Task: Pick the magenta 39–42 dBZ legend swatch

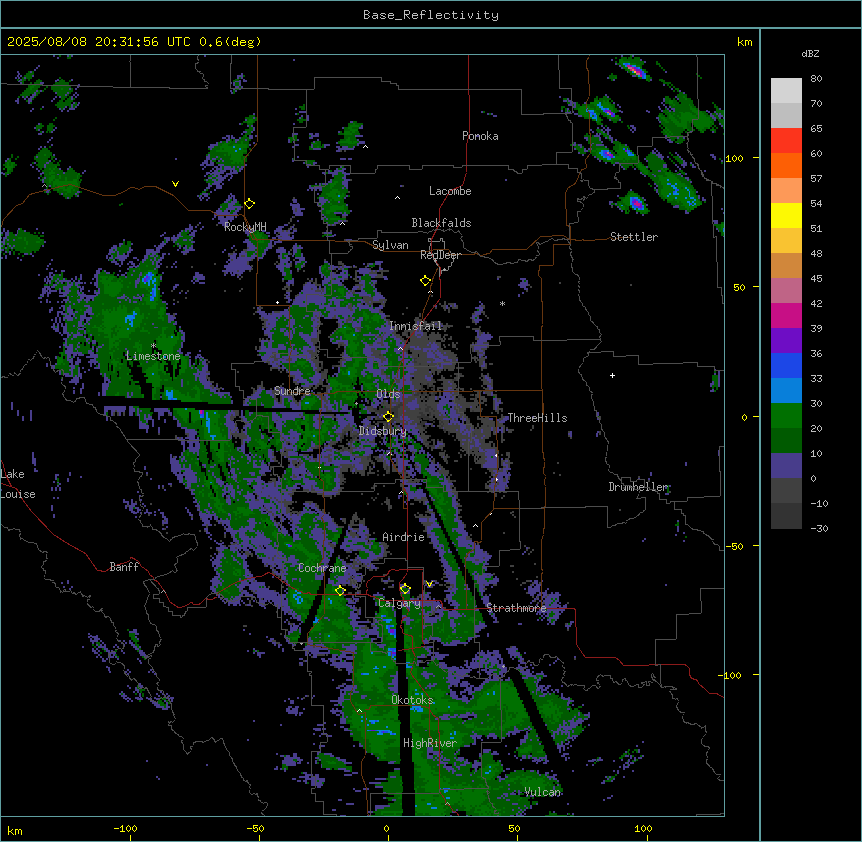Action: point(786,315)
